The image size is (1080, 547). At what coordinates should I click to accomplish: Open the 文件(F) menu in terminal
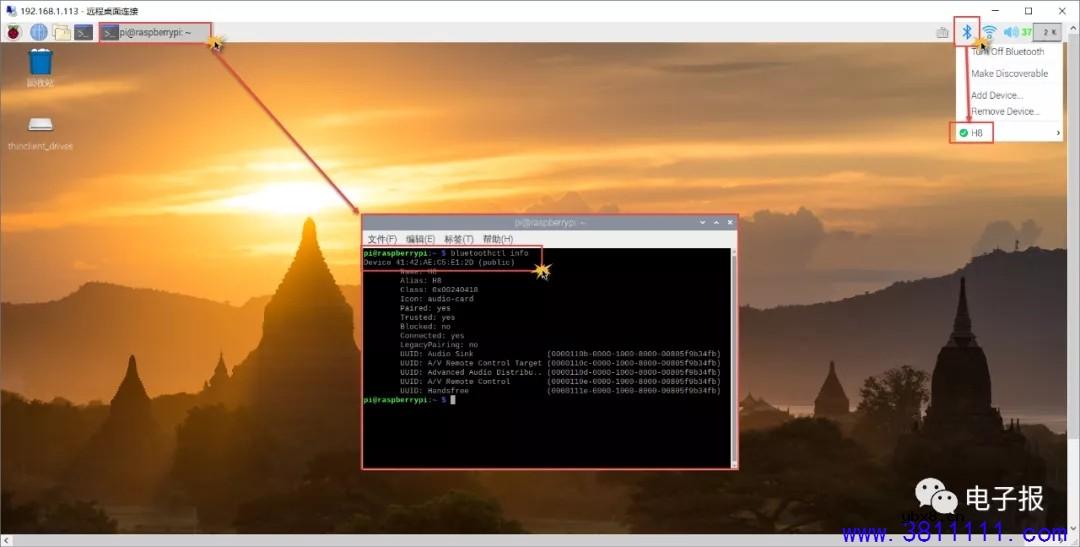[382, 240]
